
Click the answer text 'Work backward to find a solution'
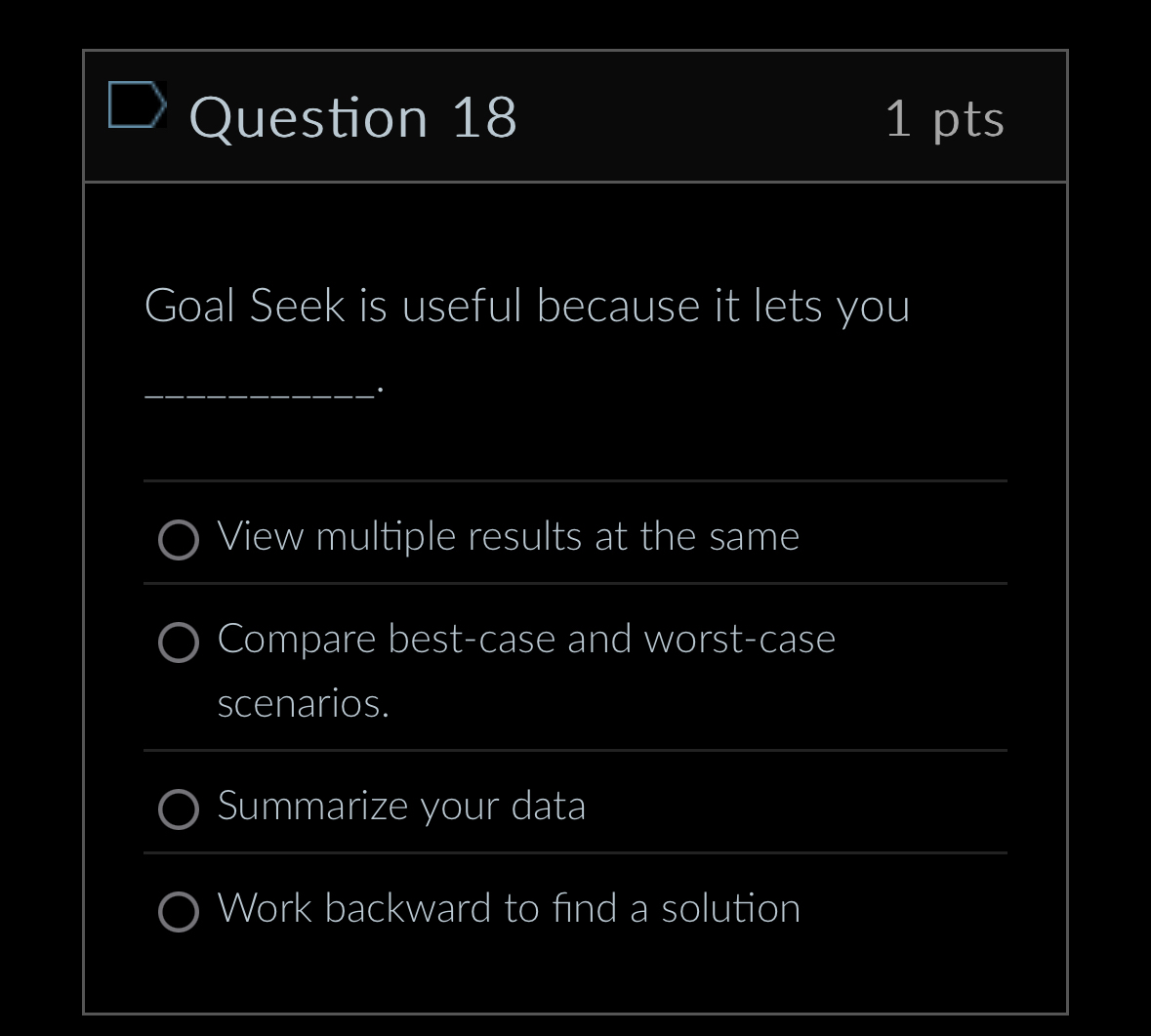[508, 909]
